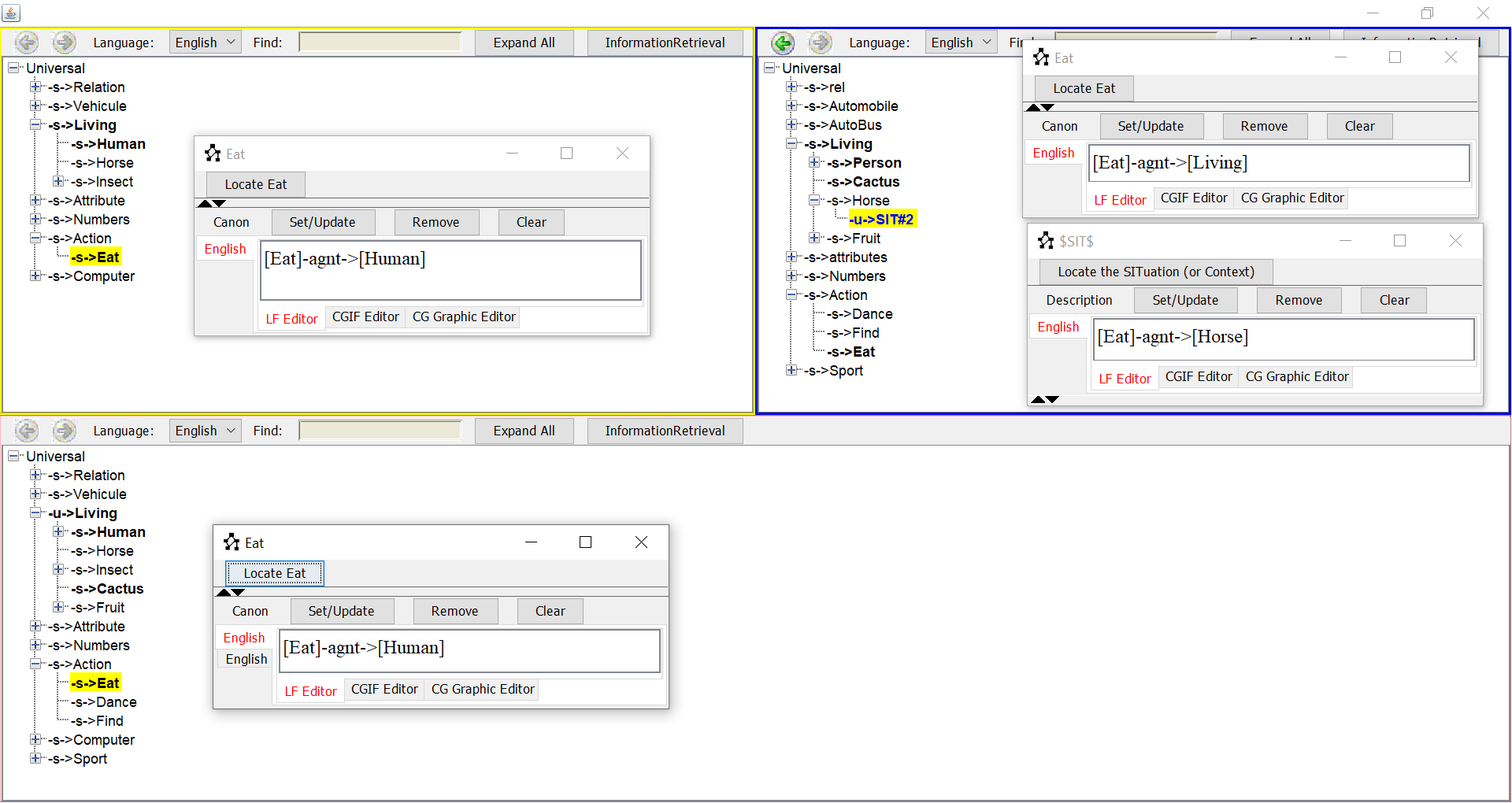Select the Canon tab in the bottom Eat dialog

pos(250,611)
